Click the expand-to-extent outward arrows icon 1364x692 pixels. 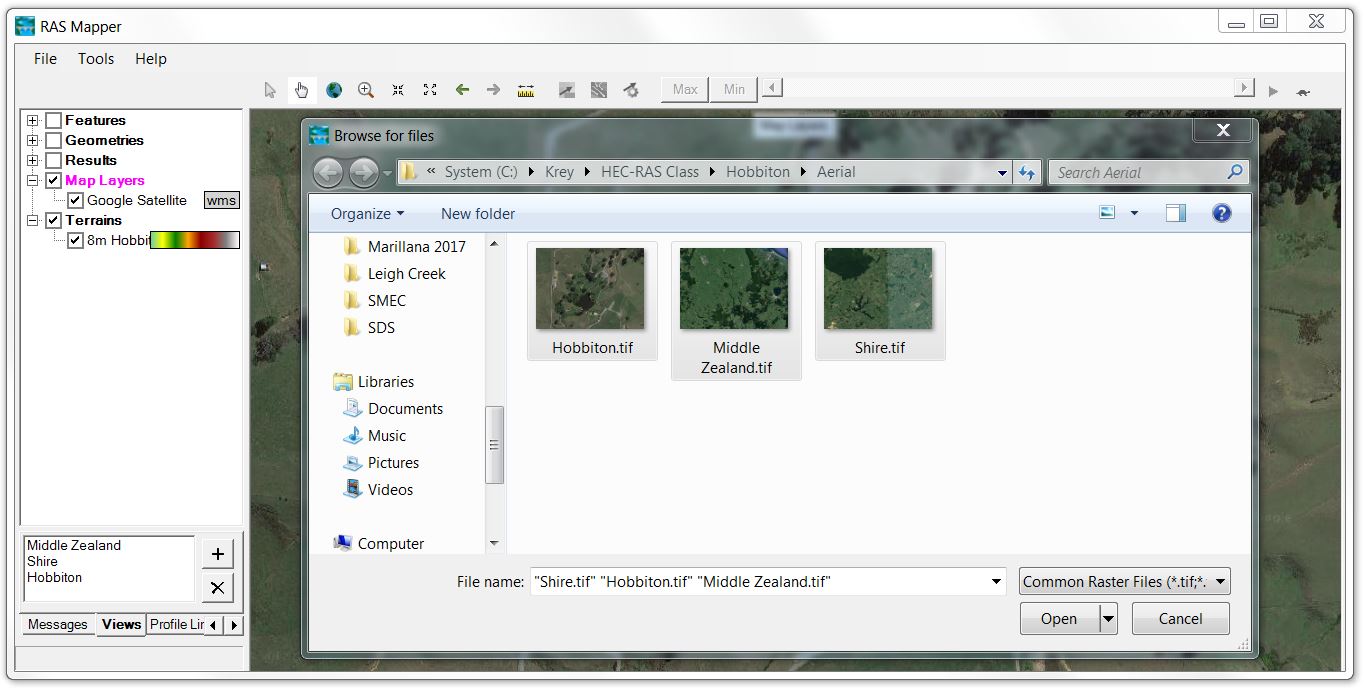[x=430, y=90]
